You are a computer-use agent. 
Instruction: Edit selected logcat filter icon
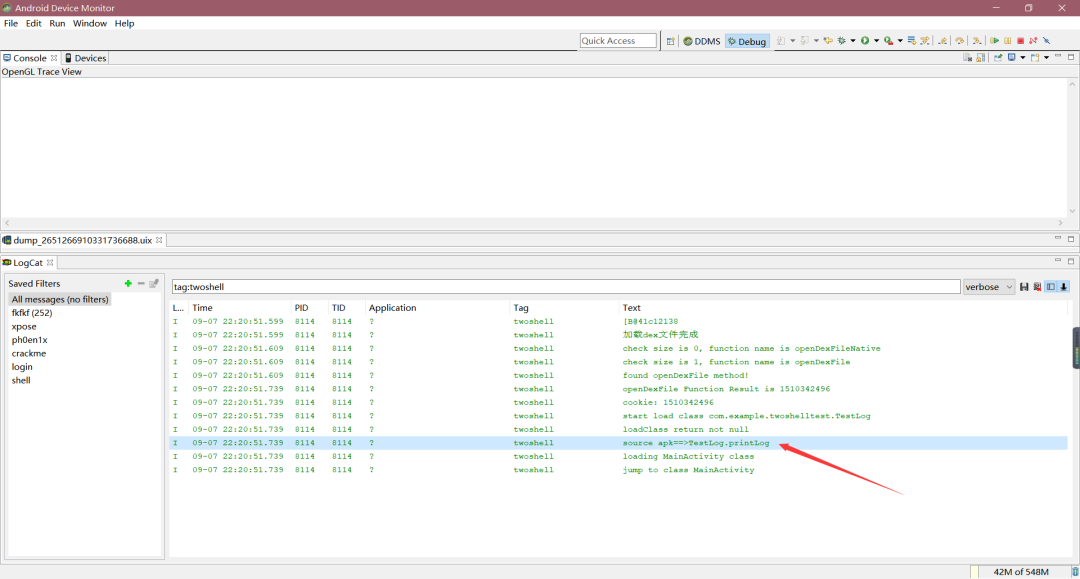154,284
